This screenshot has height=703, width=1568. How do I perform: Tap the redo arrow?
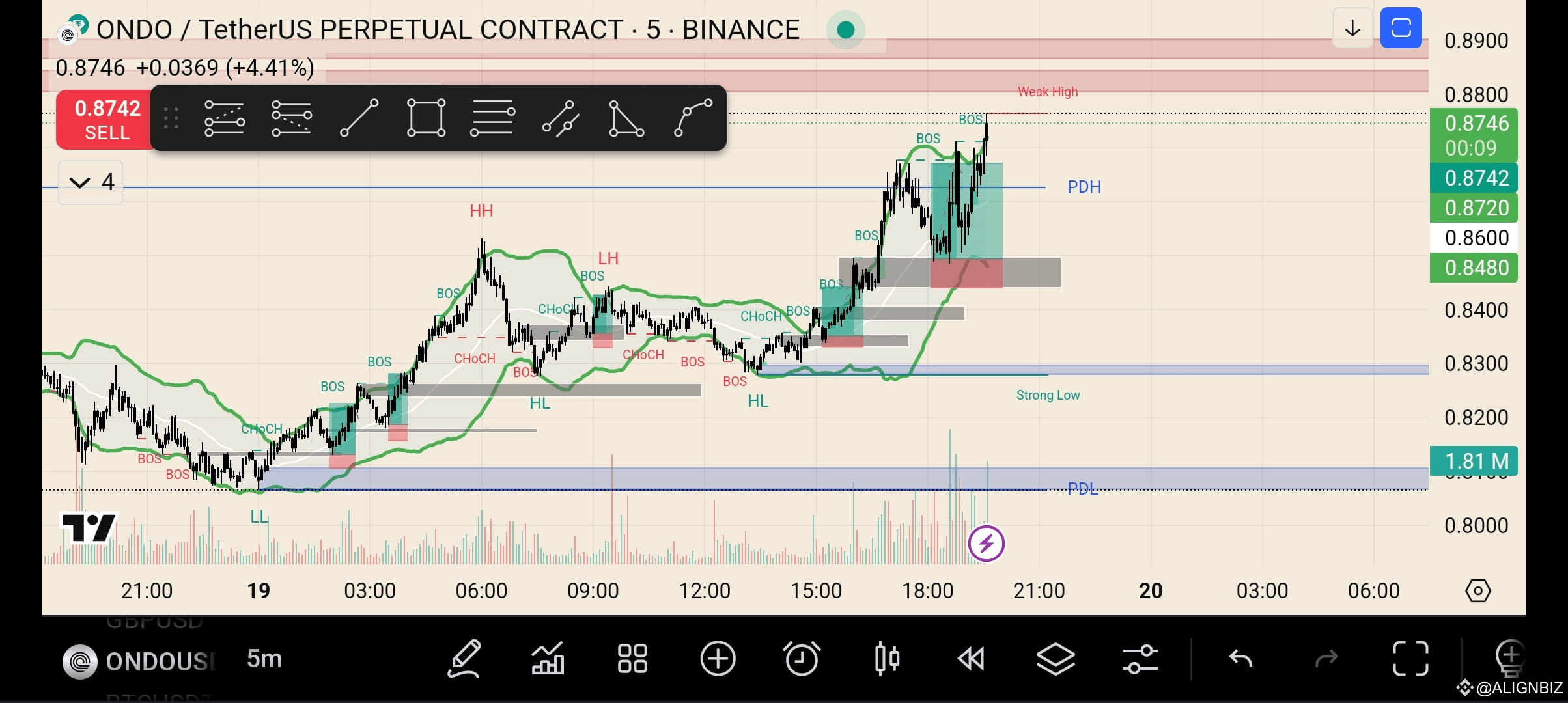click(1326, 659)
